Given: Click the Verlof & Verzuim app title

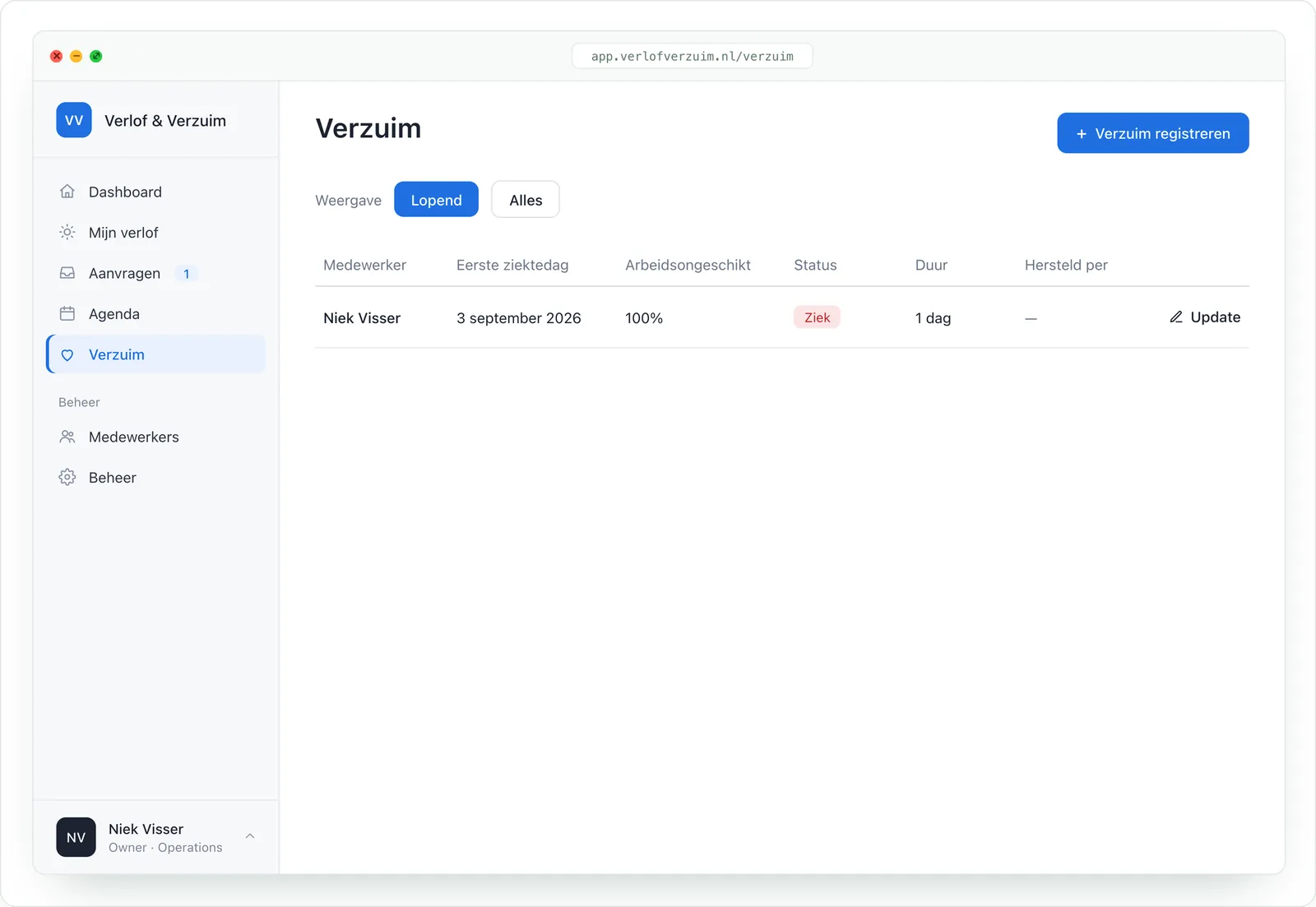Looking at the screenshot, I should tap(165, 121).
